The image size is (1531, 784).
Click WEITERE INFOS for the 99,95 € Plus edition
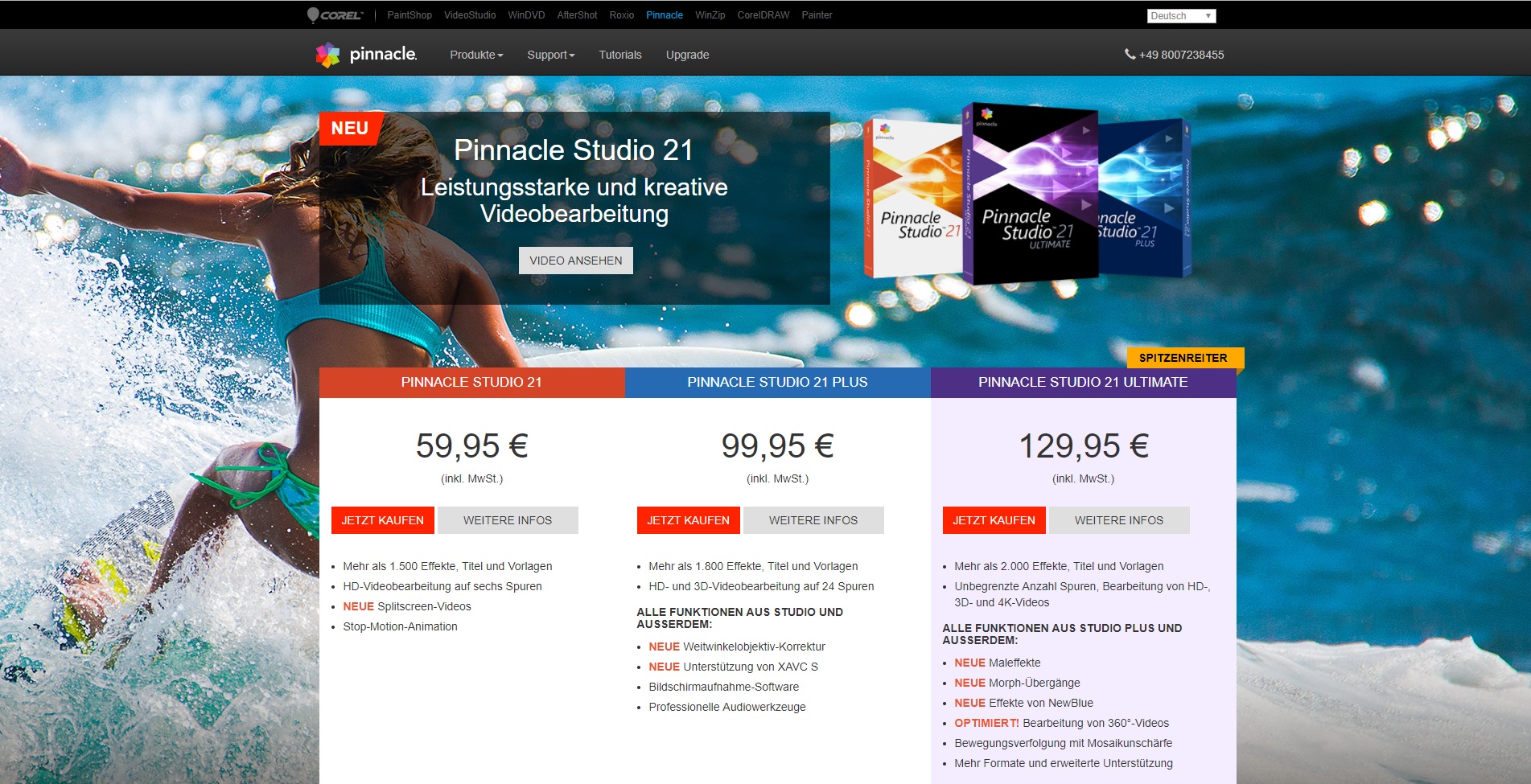click(x=813, y=520)
